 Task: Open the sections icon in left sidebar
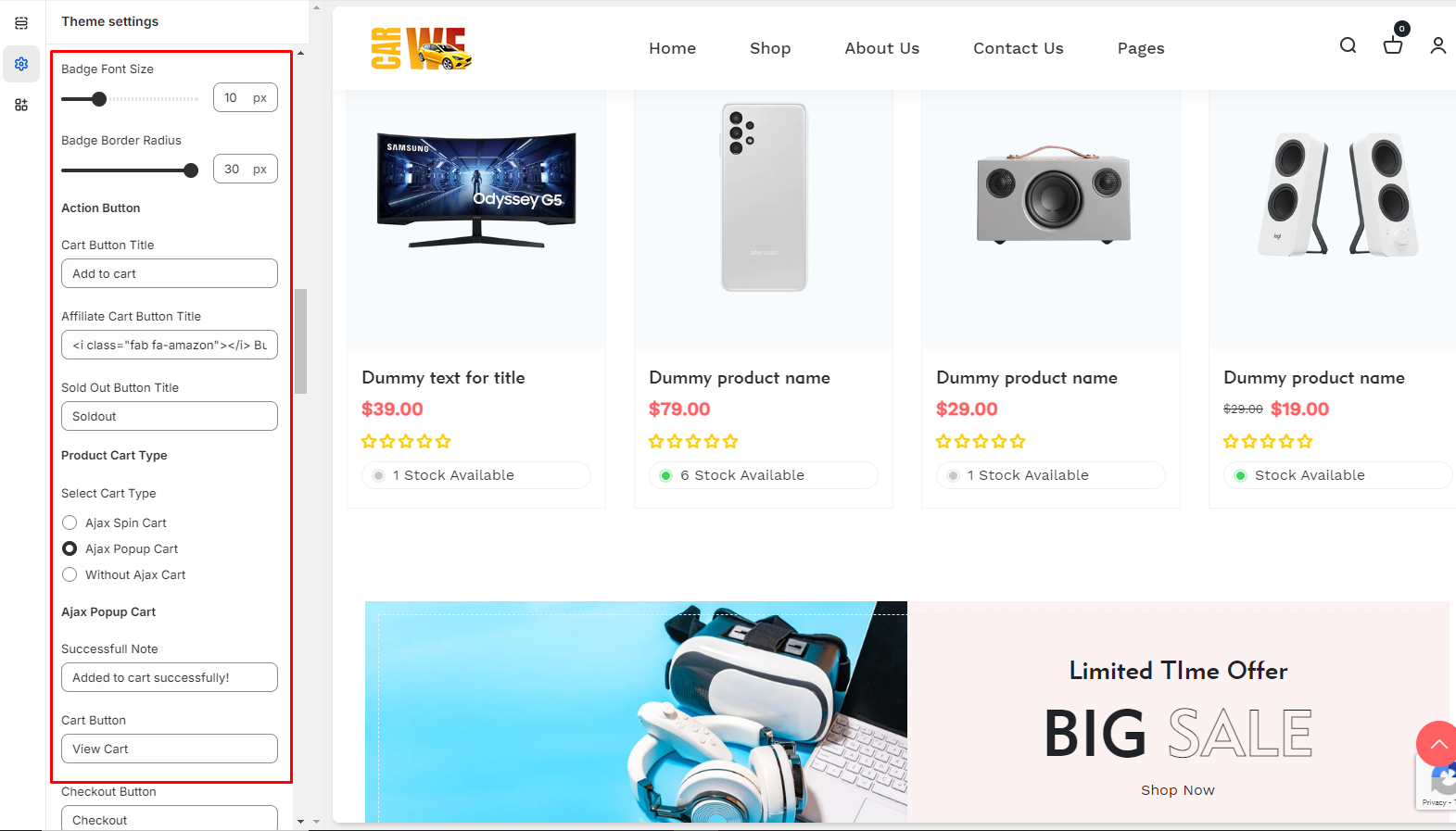[21, 23]
